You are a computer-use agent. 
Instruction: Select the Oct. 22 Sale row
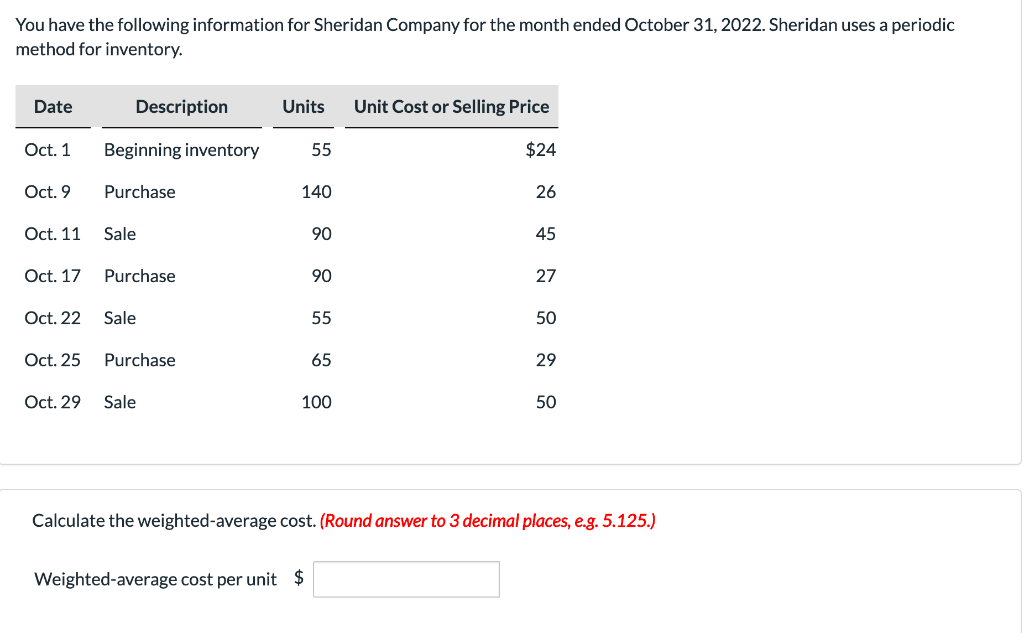(x=119, y=317)
